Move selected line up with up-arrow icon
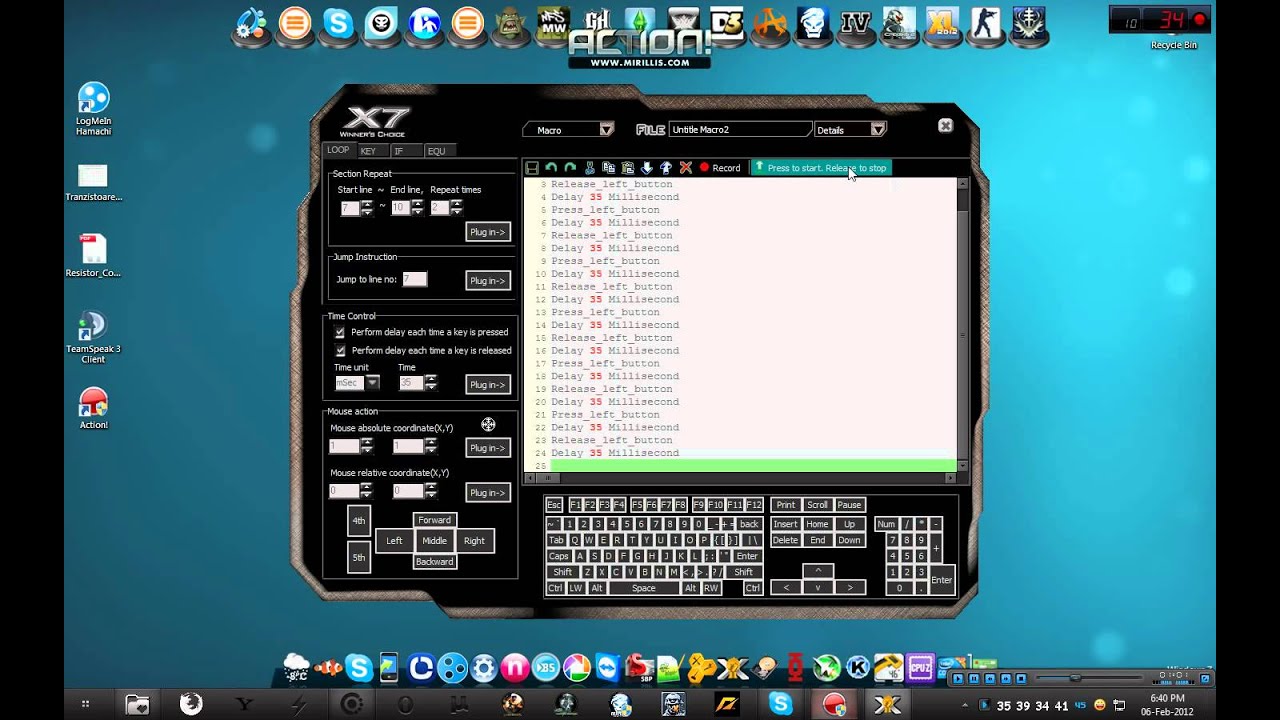1280x720 pixels. [x=666, y=168]
